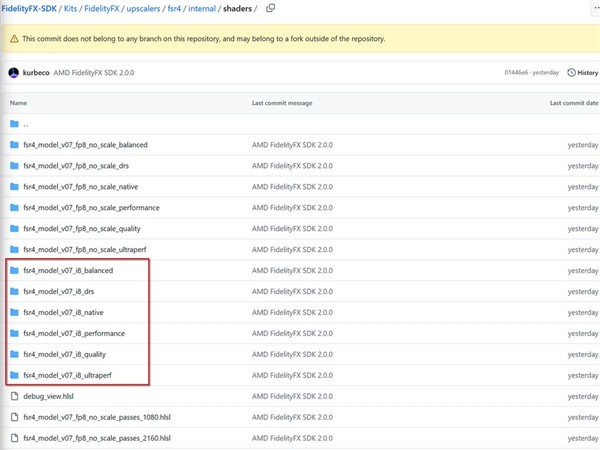This screenshot has width=600, height=450.
Task: Open fsr4_model_v07_i8_drs folder
Action: coord(59,292)
